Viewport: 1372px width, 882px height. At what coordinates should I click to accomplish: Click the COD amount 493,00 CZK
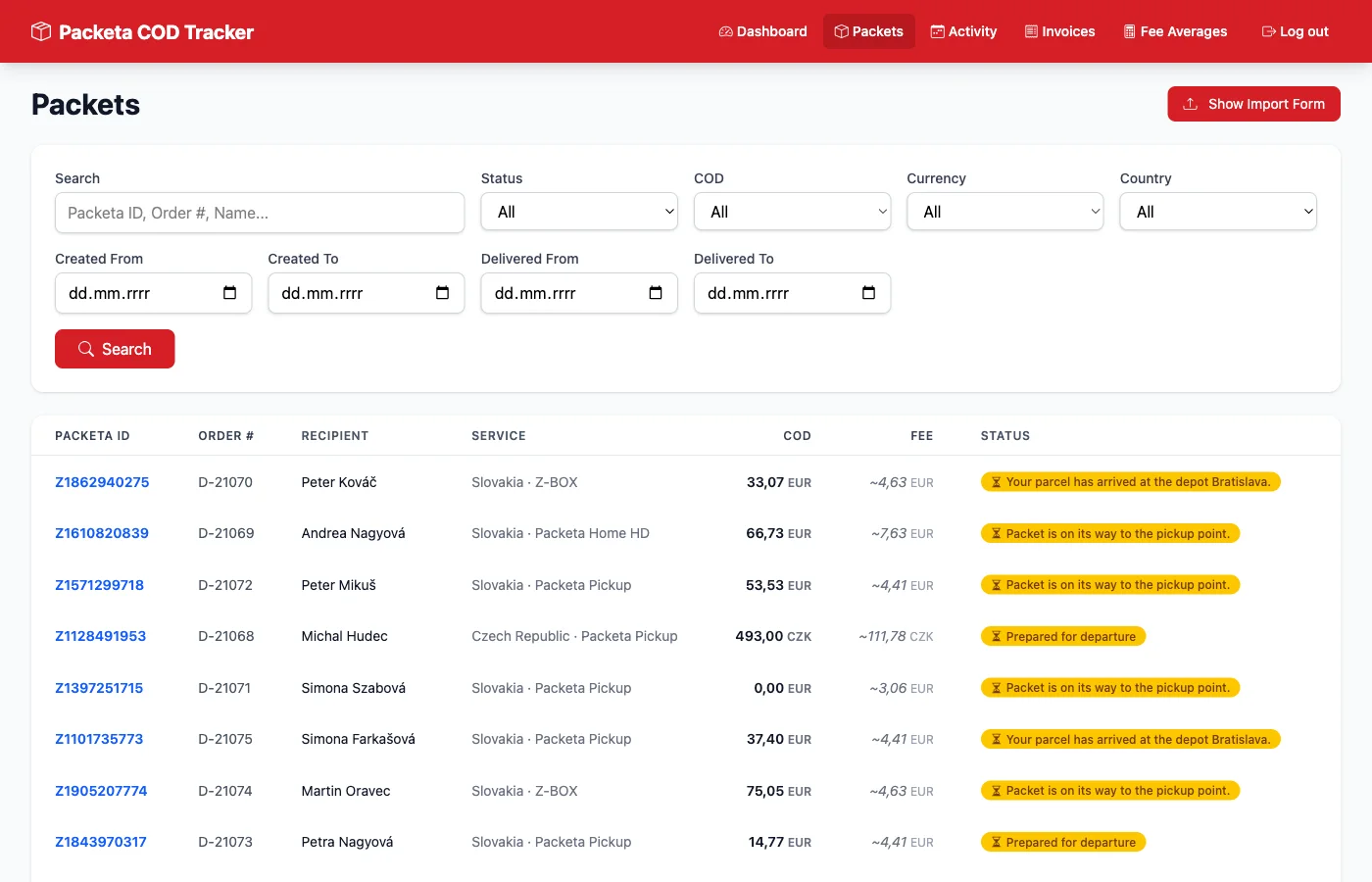point(773,636)
